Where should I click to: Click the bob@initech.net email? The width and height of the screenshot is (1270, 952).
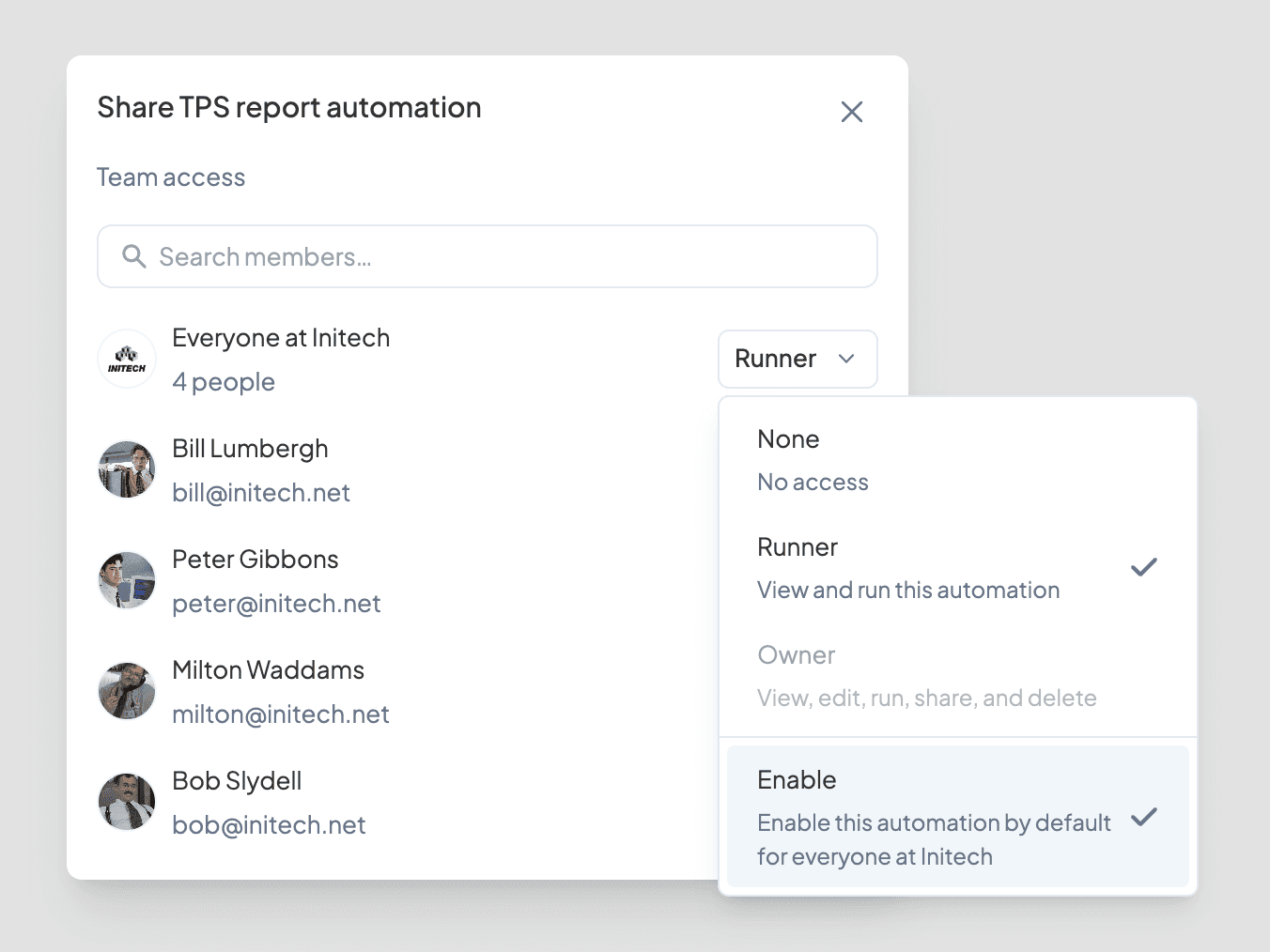tap(269, 825)
